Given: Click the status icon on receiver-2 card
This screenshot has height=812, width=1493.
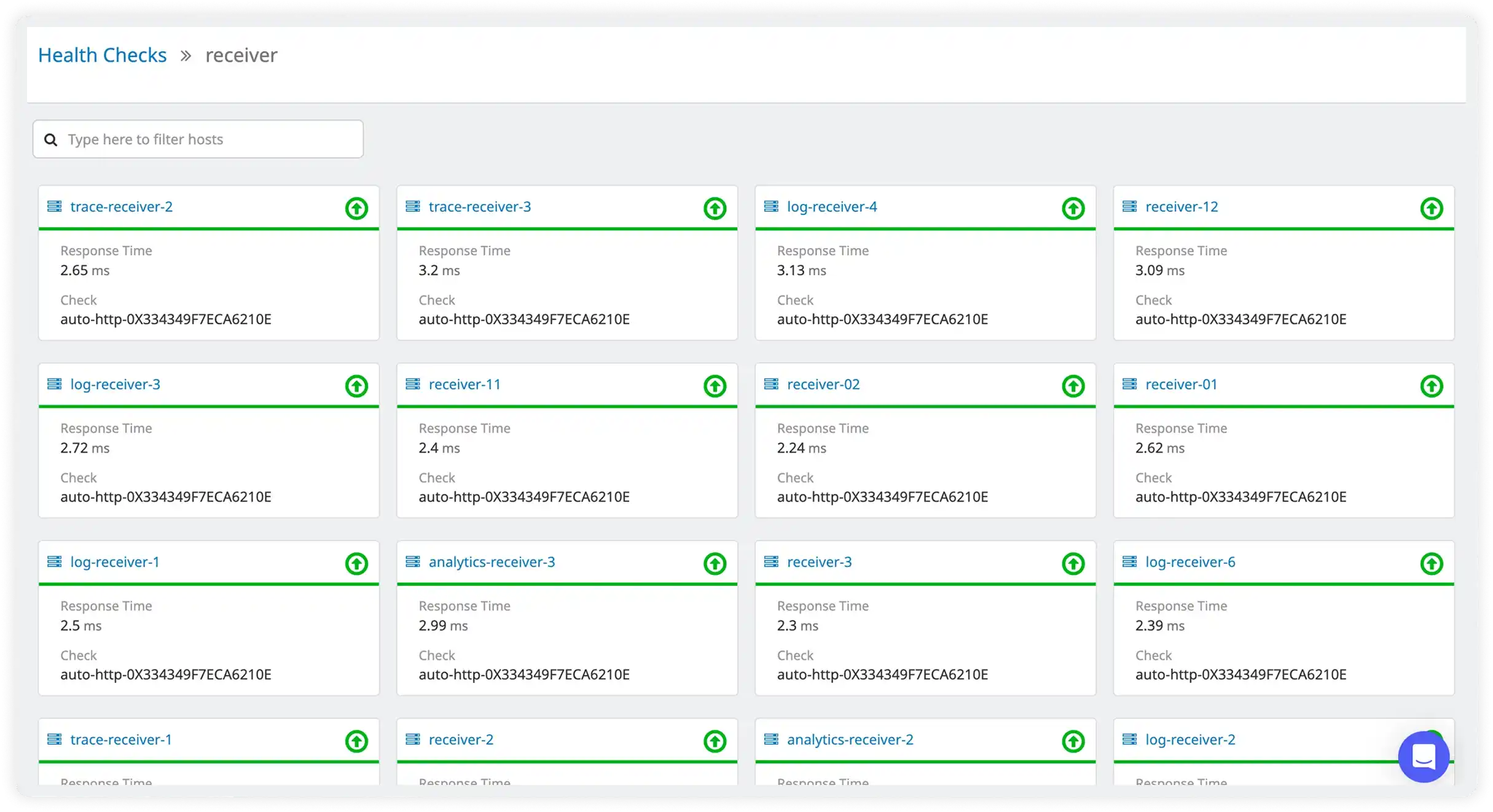Looking at the screenshot, I should tap(715, 741).
